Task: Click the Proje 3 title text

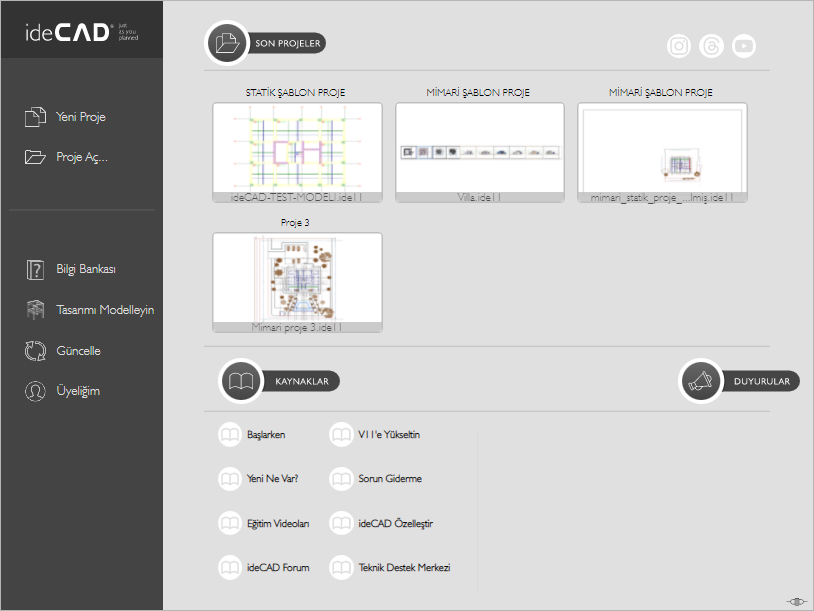Action: (x=295, y=223)
